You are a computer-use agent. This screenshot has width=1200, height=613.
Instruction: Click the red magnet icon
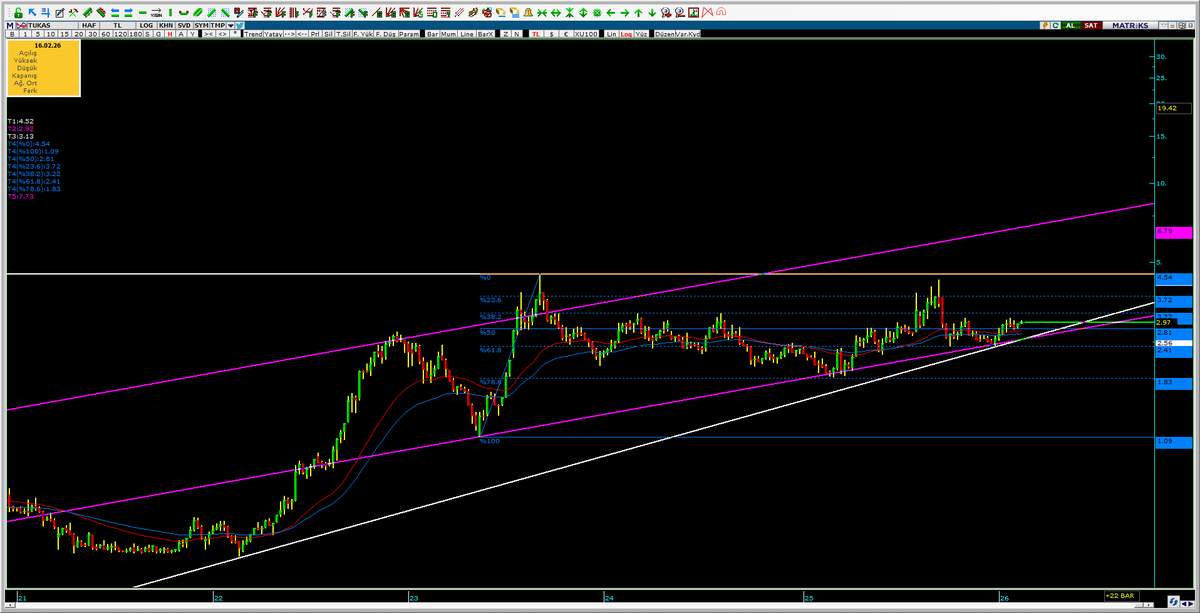[720, 13]
